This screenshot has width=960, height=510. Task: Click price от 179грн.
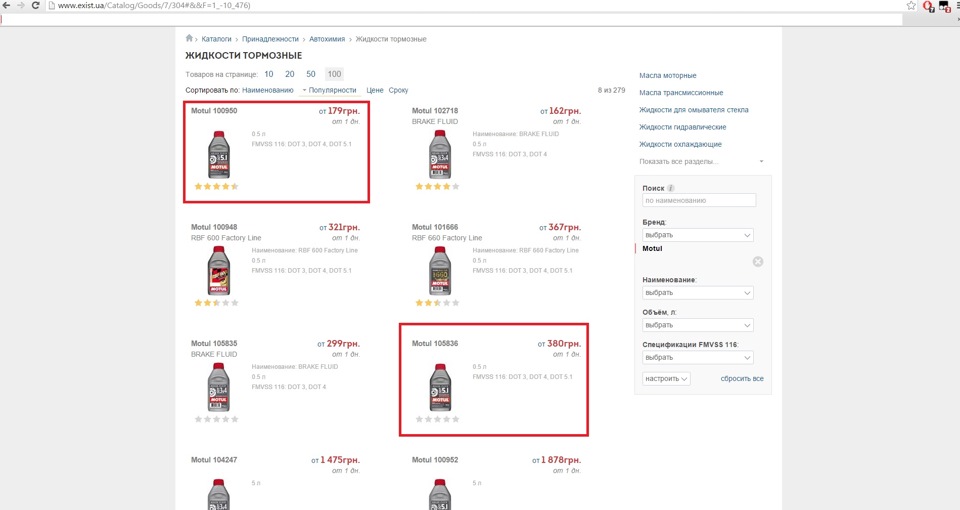pos(339,111)
